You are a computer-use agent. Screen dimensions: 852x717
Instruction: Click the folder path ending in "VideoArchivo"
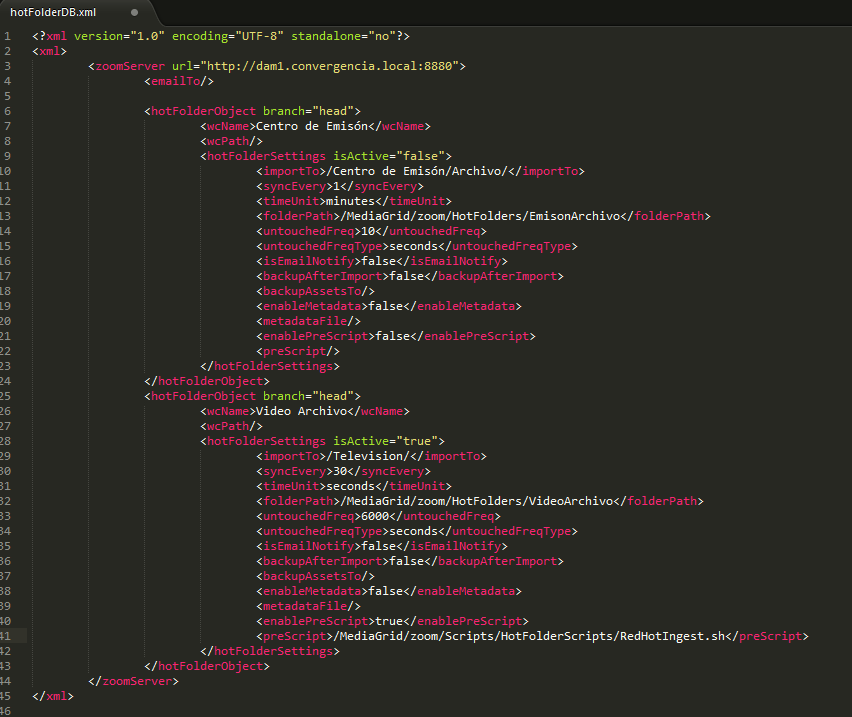coord(477,501)
